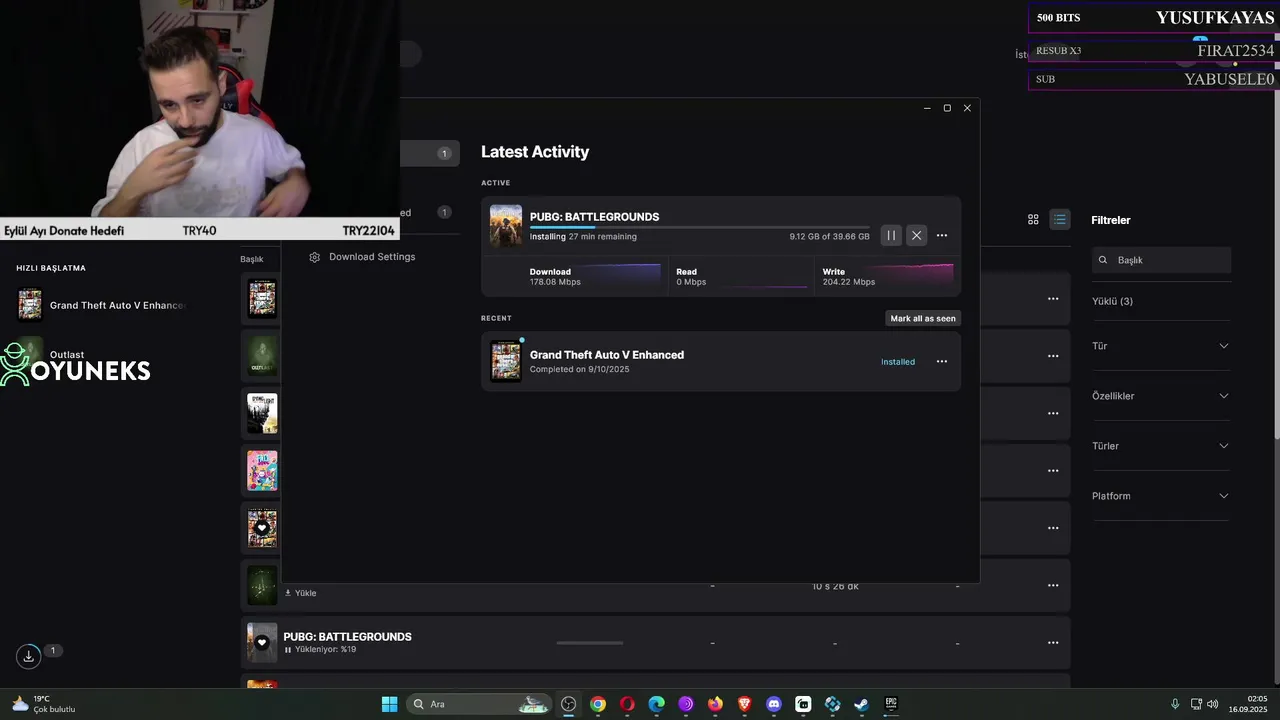The width and height of the screenshot is (1280, 720).
Task: Click the Installed status link for GTA V
Action: click(x=898, y=362)
